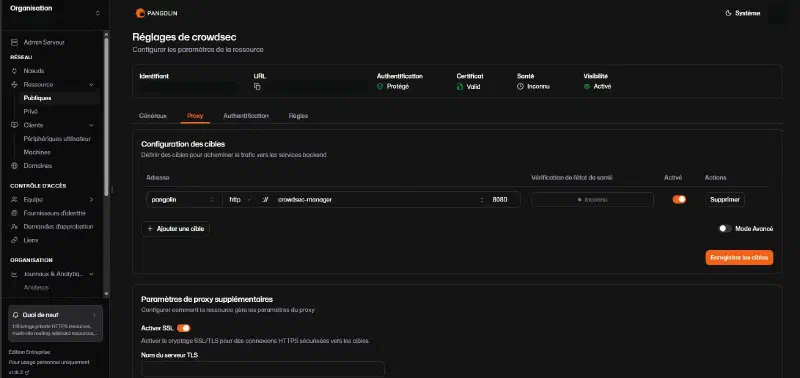Open Périphériques utilisateur in the sidebar
Viewport: 800px width, 378px height.
point(56,139)
